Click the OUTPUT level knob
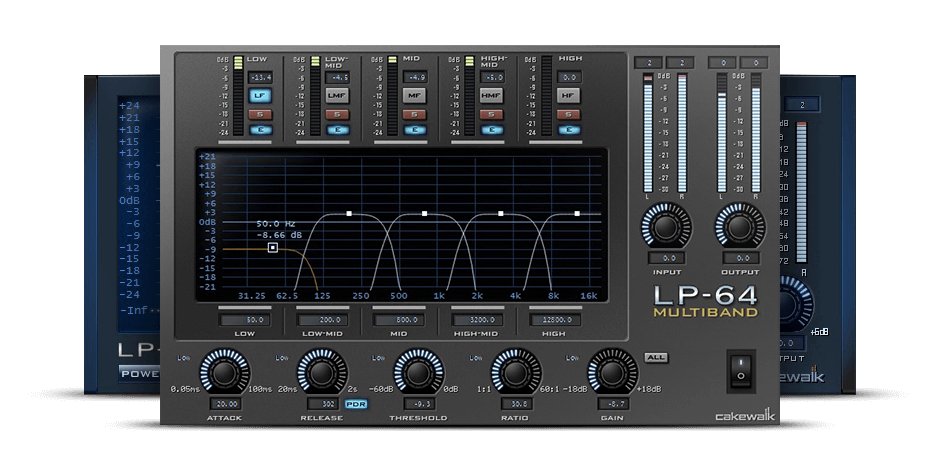 (x=740, y=227)
